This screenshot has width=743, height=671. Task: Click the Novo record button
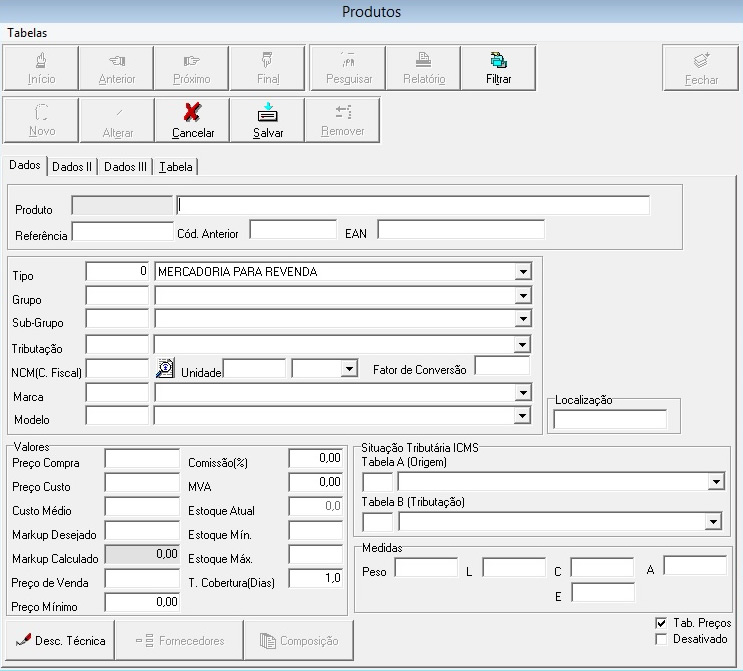pyautogui.click(x=41, y=120)
